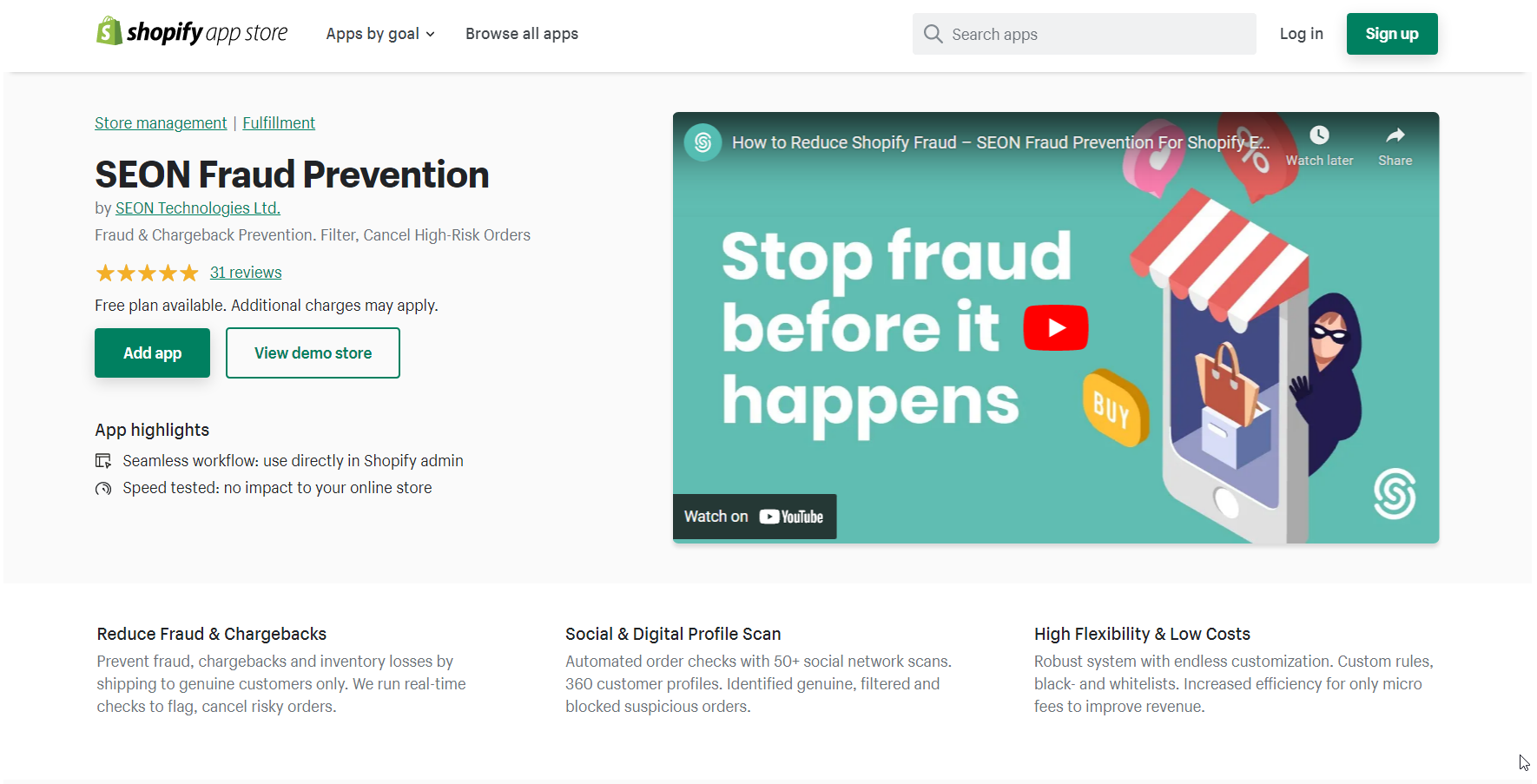
Task: Click the search magnifier icon
Action: [x=933, y=34]
